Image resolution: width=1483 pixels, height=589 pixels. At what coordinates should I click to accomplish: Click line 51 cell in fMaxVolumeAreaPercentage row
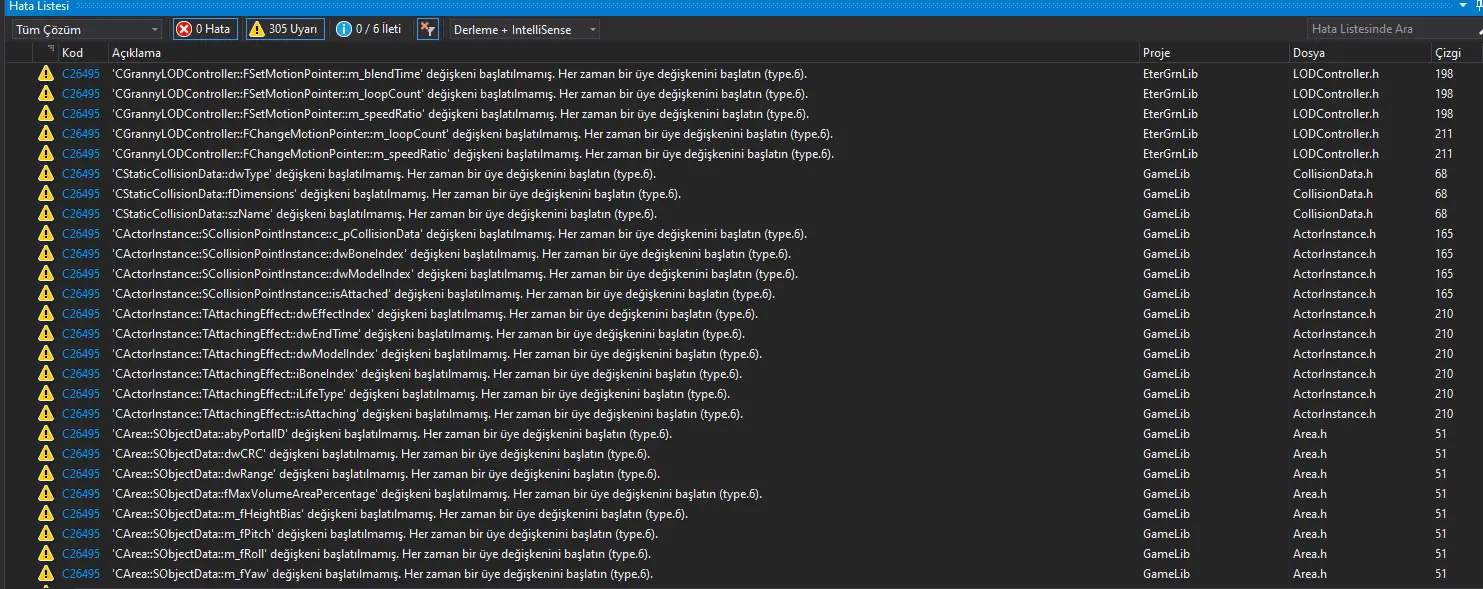tap(1441, 494)
